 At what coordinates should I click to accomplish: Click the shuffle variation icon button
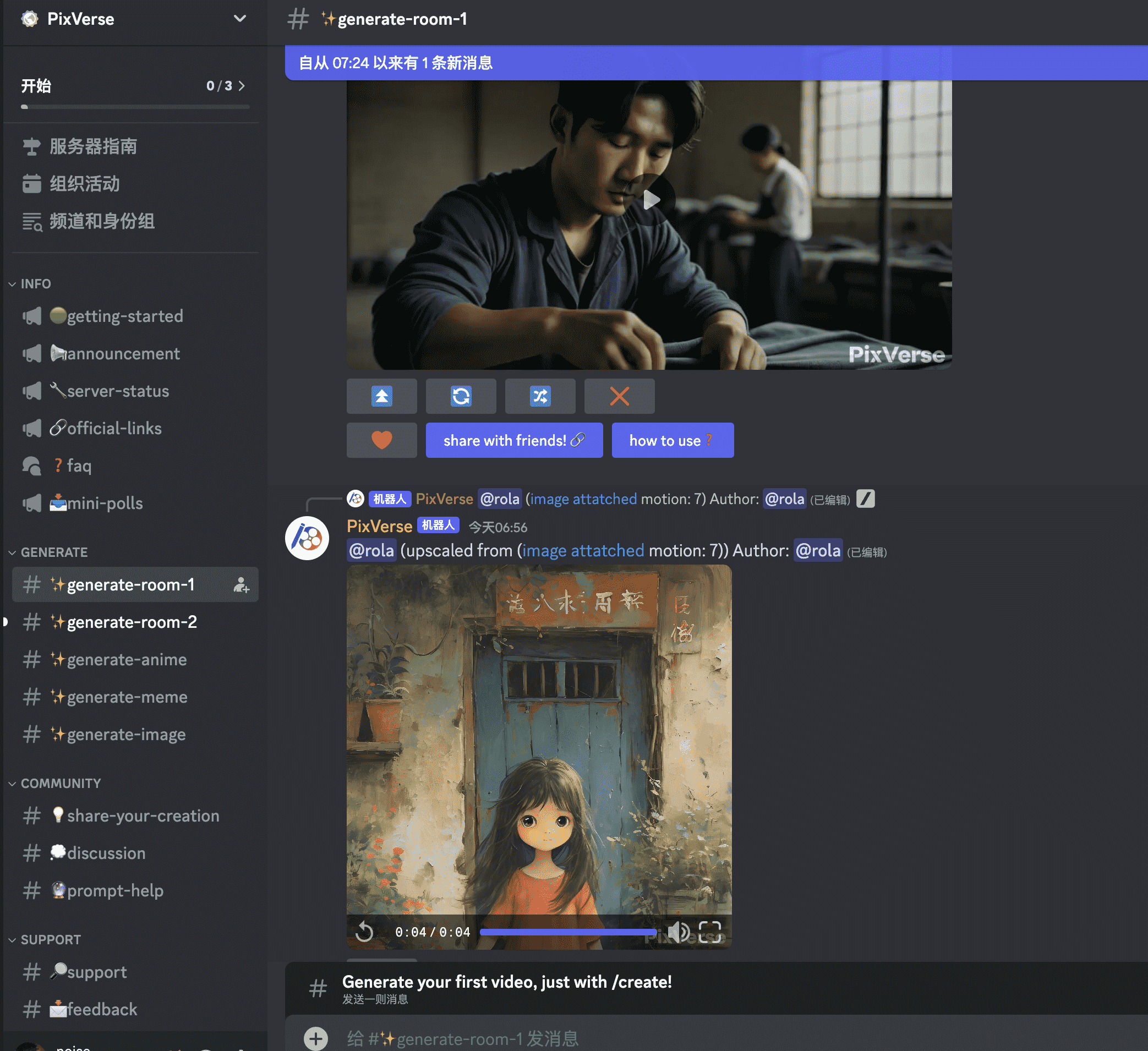[x=540, y=396]
